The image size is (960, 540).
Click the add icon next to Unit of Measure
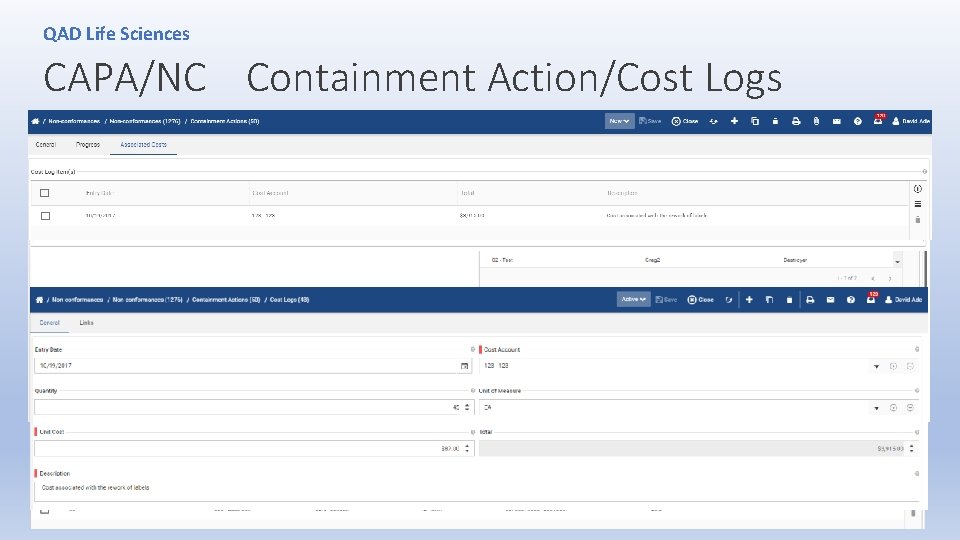[893, 408]
